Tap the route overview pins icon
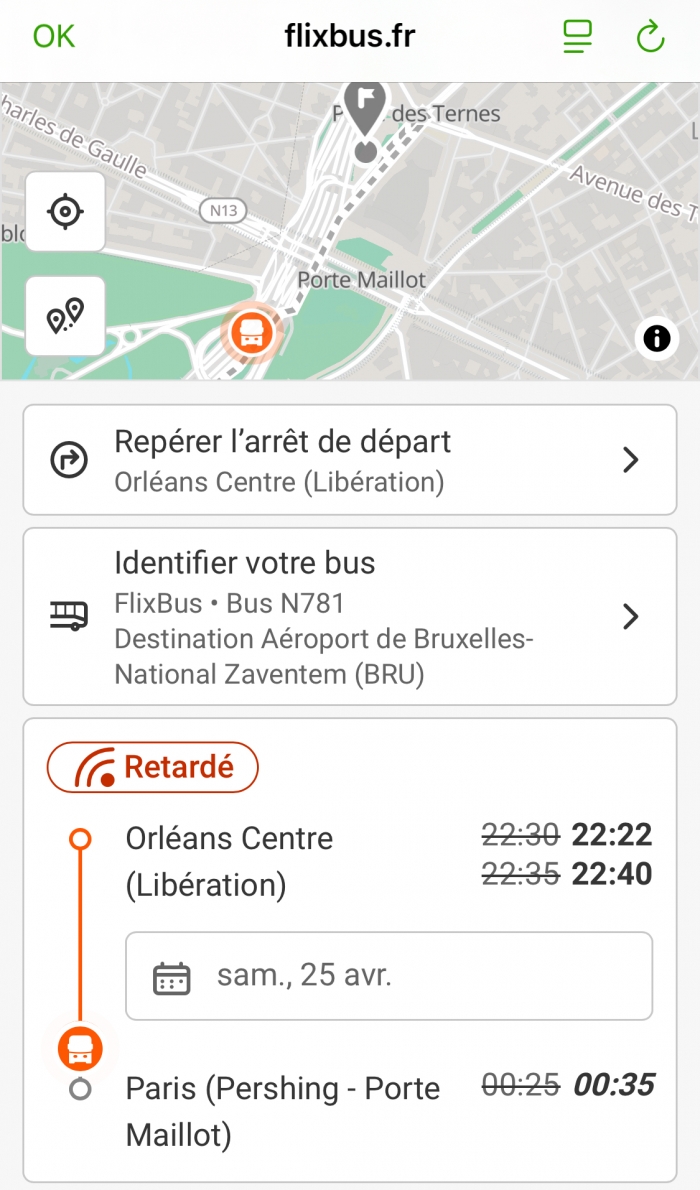Image resolution: width=700 pixels, height=1190 pixels. pos(65,316)
